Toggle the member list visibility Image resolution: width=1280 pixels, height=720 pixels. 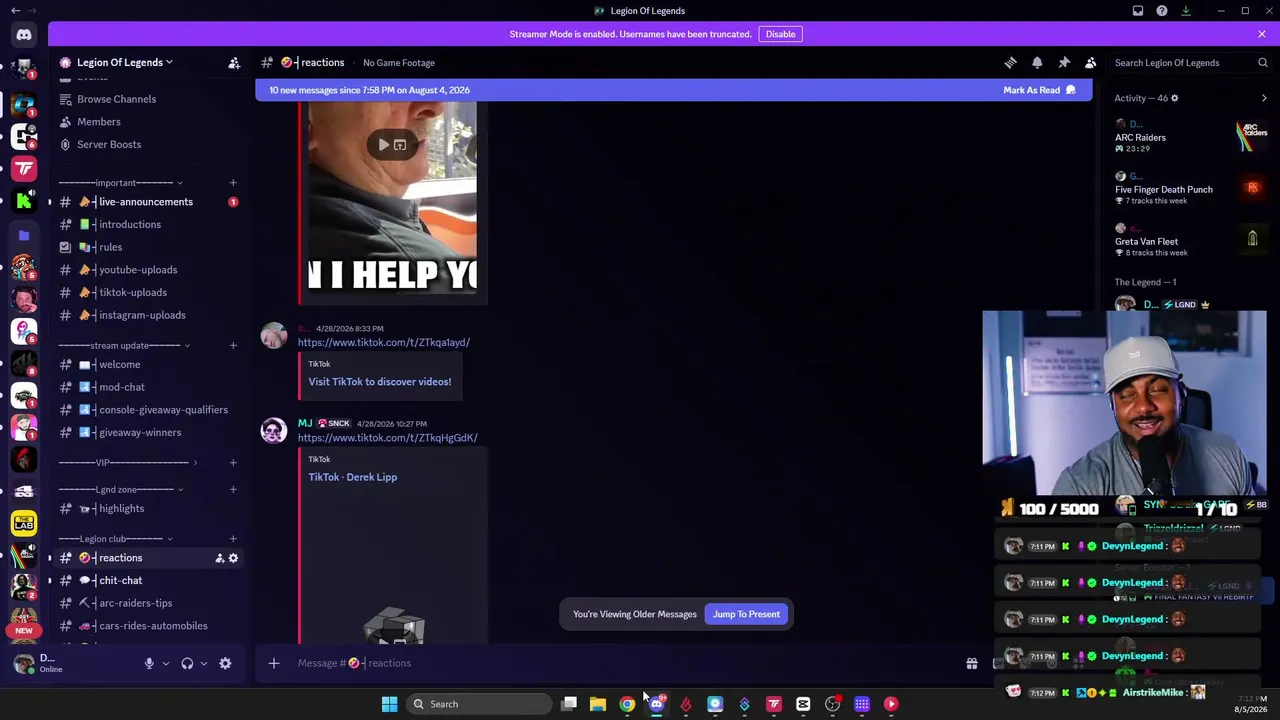(1091, 63)
